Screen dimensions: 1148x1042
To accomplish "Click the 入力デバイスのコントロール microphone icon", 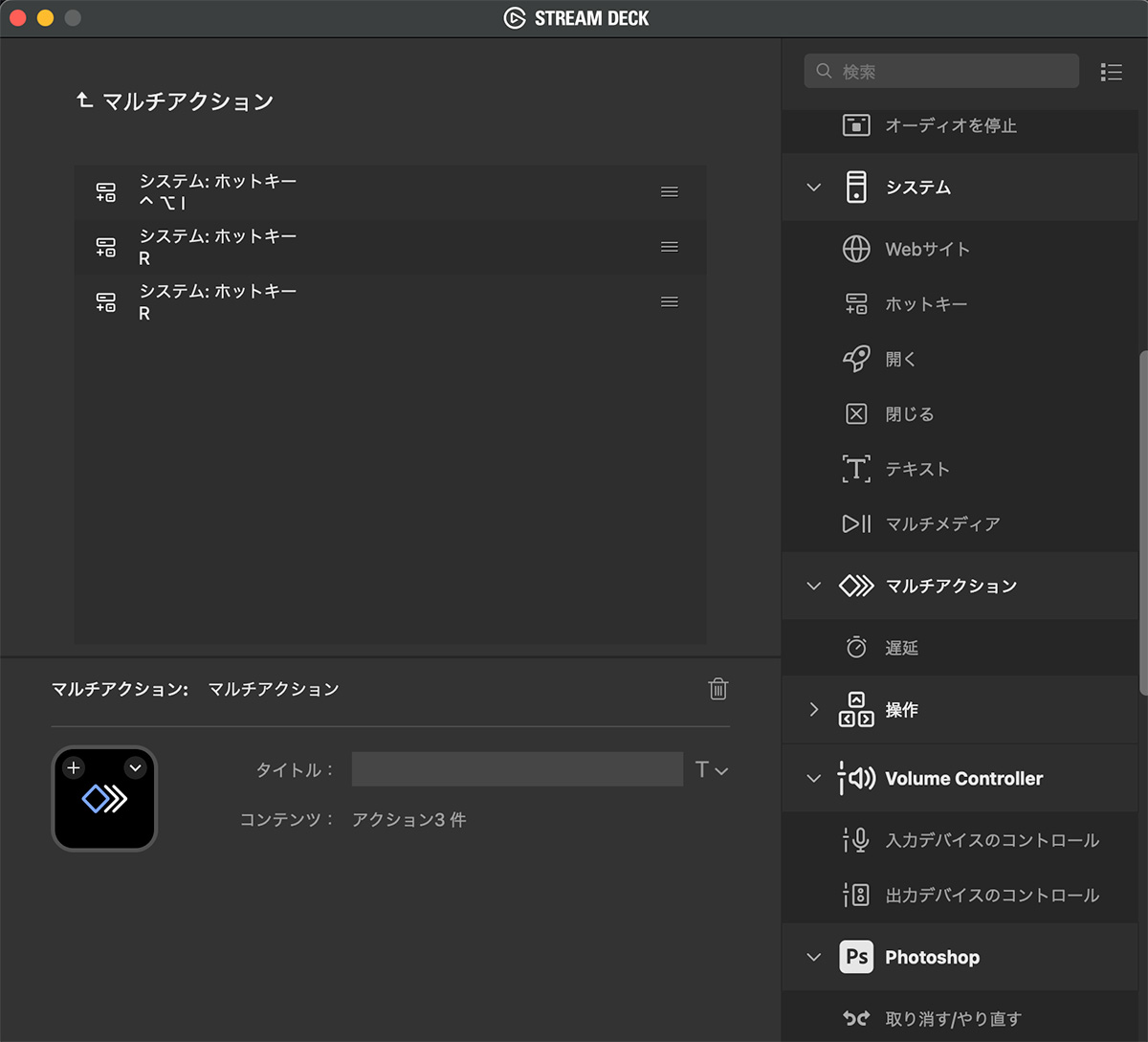I will [856, 840].
